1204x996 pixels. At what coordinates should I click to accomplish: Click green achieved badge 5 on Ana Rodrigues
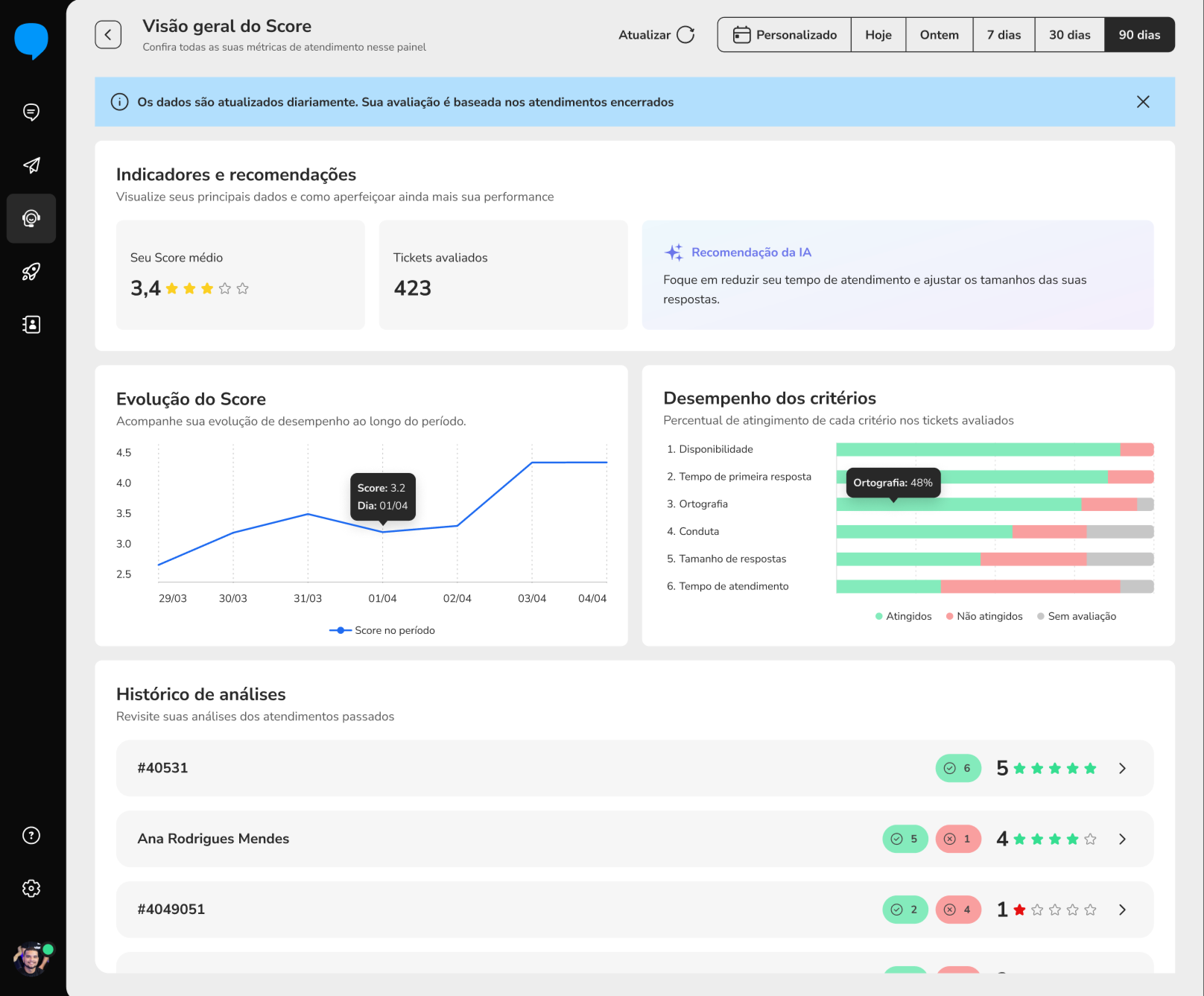[x=905, y=839]
